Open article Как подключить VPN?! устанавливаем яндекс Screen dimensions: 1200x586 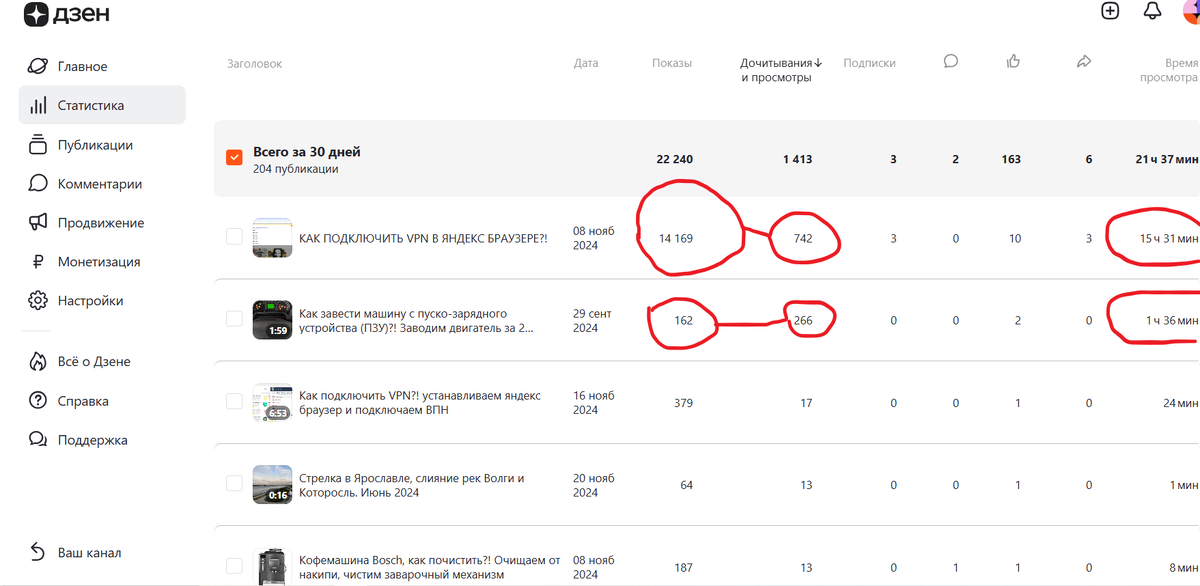[420, 402]
